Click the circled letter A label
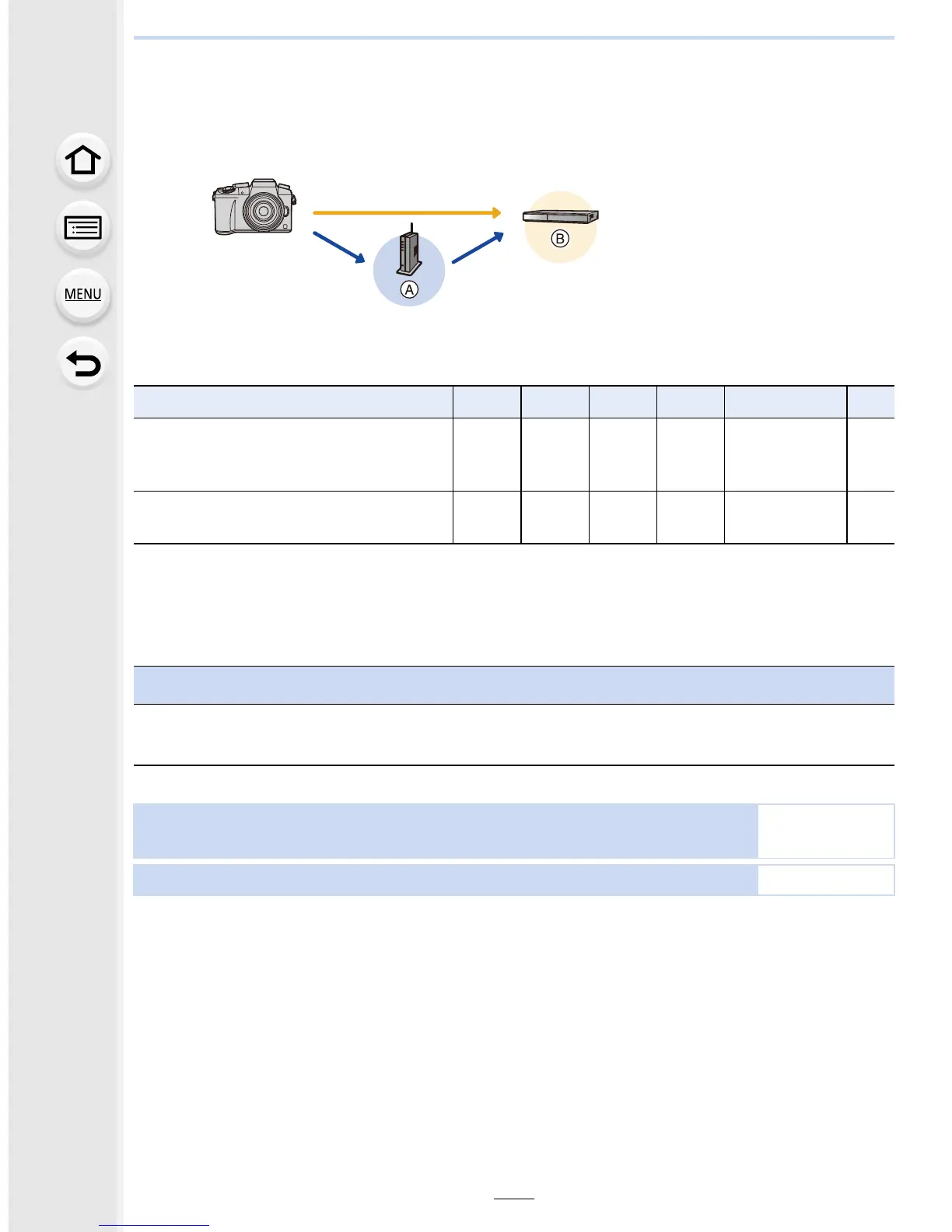This screenshot has height=1232, width=952. pyautogui.click(x=409, y=289)
